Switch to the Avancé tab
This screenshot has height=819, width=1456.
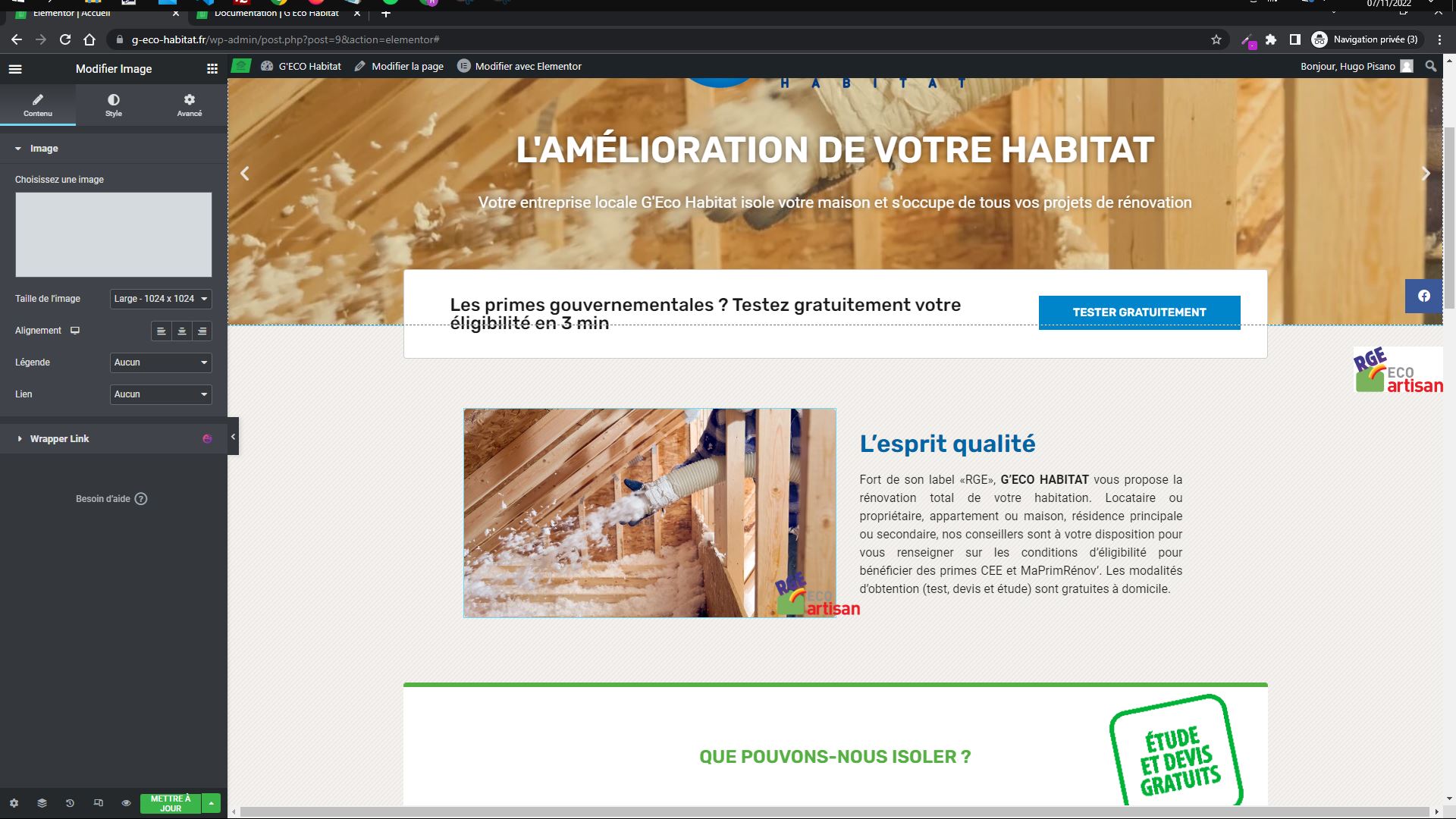click(190, 105)
